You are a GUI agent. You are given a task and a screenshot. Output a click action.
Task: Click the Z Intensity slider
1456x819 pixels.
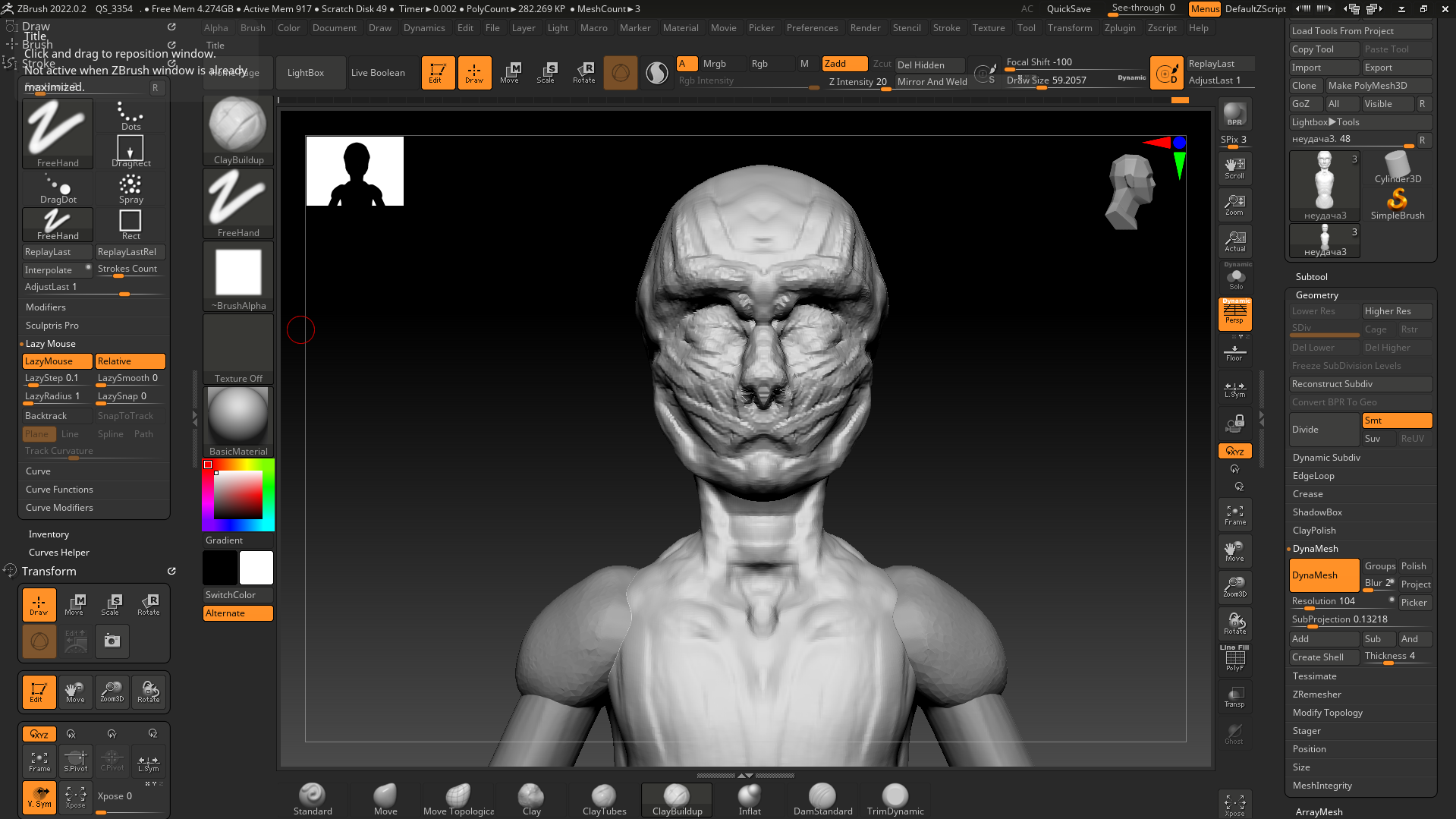pyautogui.click(x=857, y=82)
